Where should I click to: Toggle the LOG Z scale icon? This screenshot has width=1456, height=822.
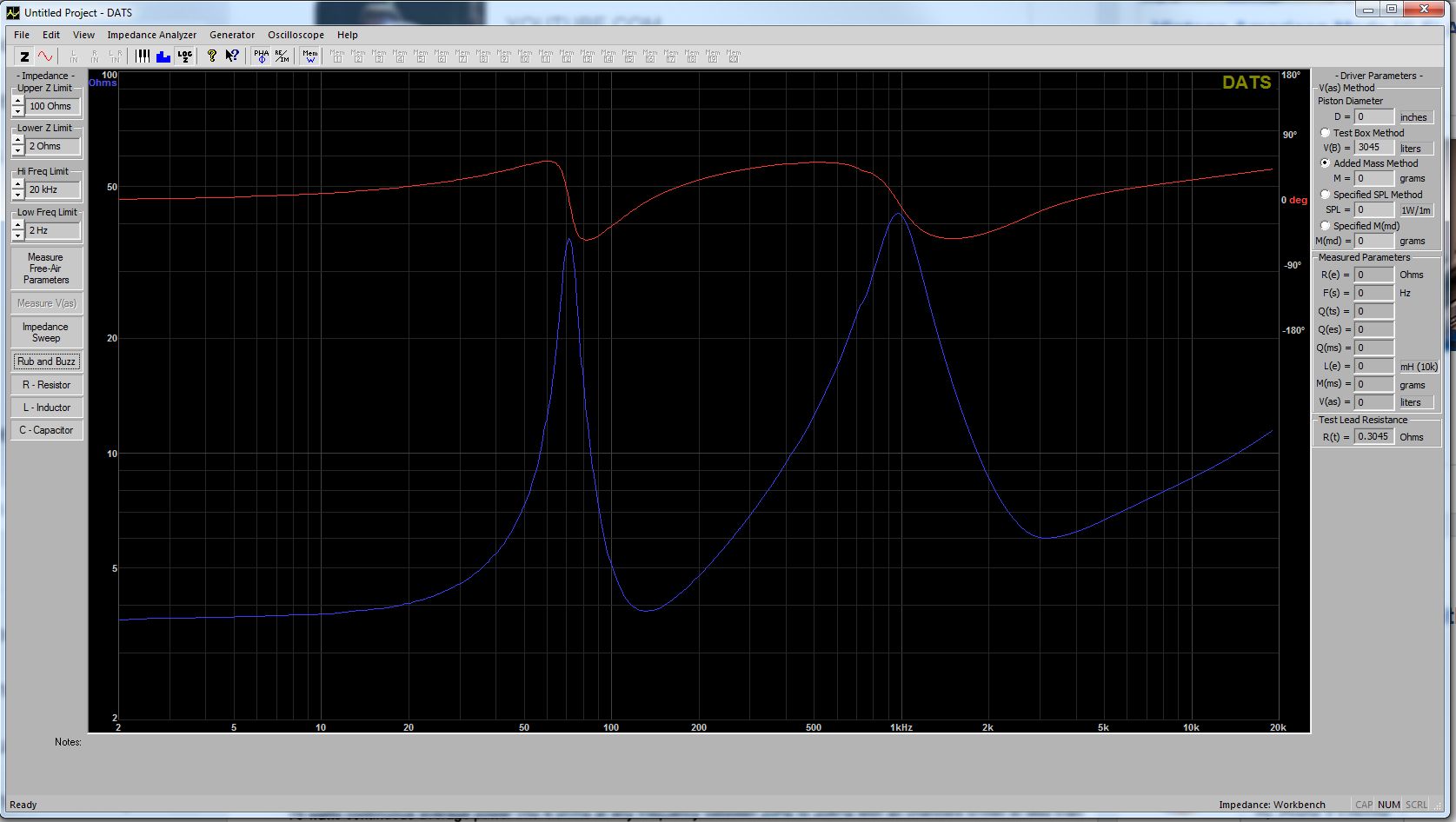tap(184, 56)
